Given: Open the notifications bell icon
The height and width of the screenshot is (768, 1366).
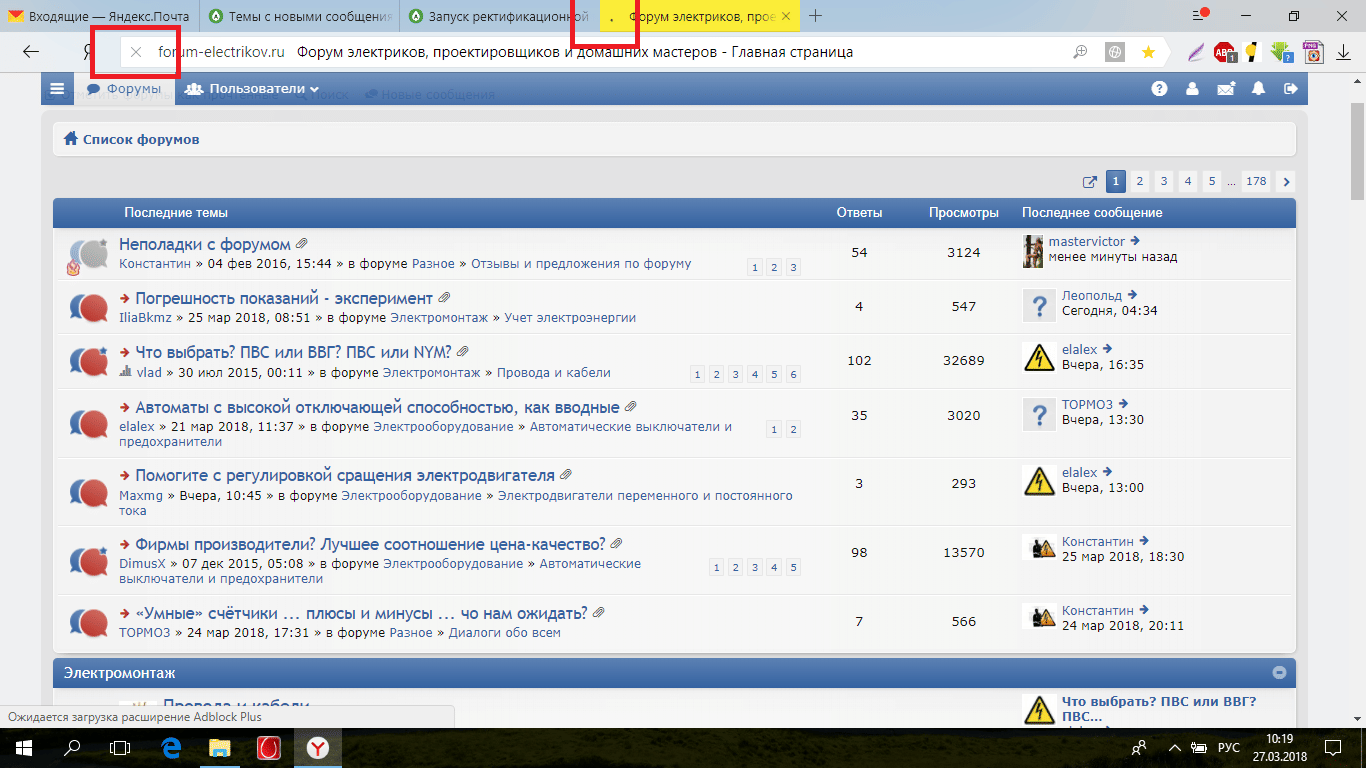Looking at the screenshot, I should pyautogui.click(x=1258, y=89).
